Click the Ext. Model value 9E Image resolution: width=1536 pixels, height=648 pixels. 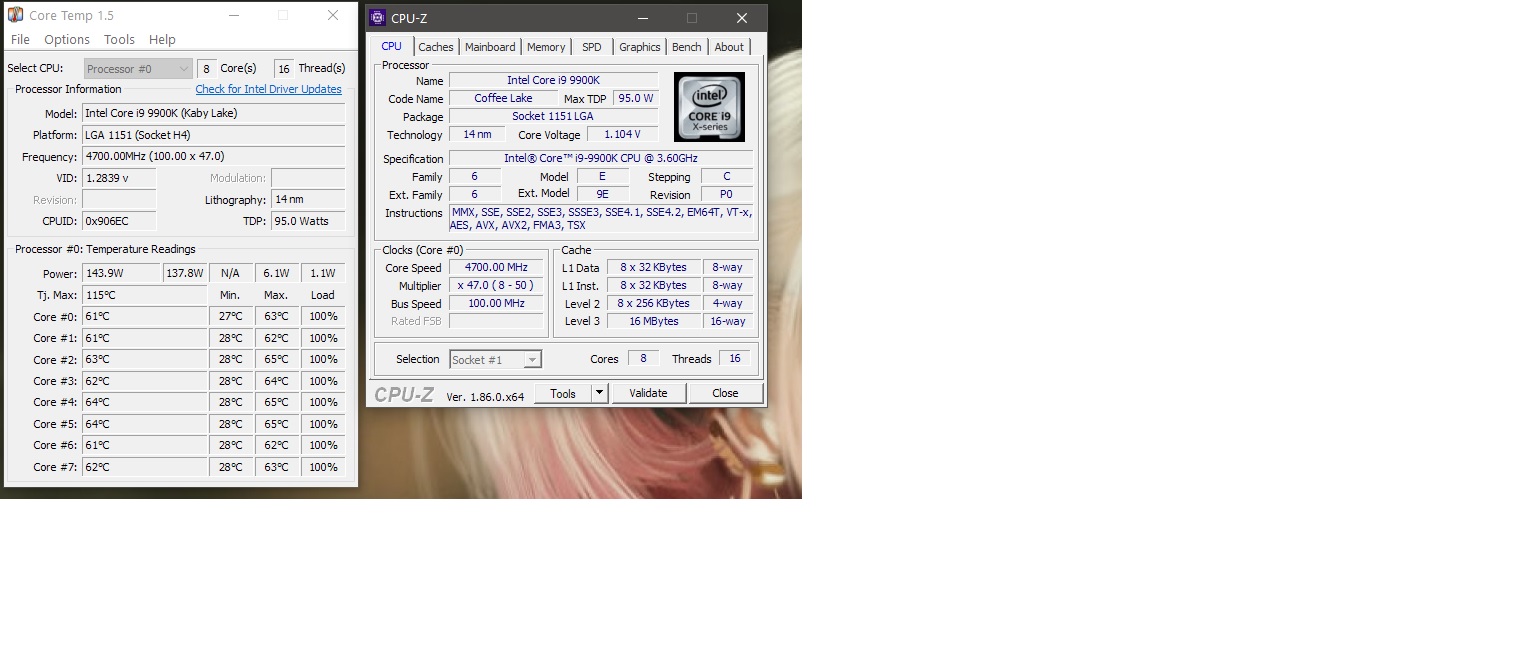(x=603, y=194)
